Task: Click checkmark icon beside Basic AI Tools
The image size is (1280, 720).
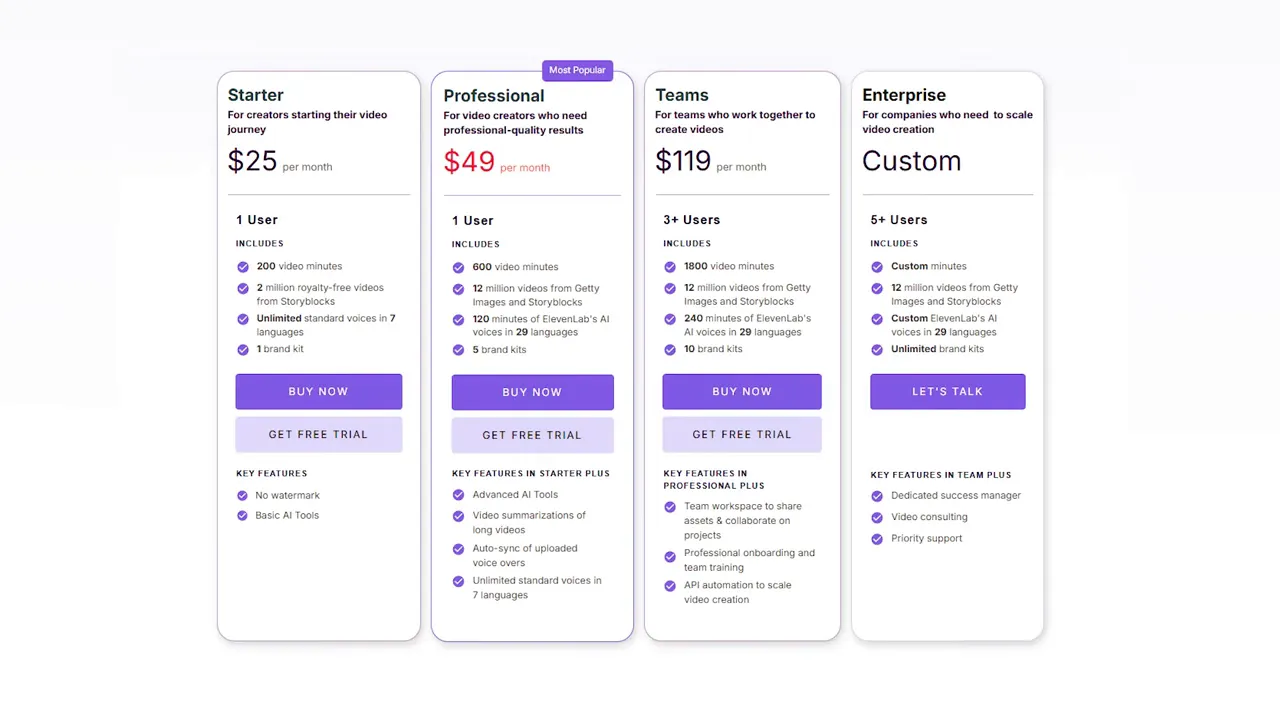Action: pos(242,516)
